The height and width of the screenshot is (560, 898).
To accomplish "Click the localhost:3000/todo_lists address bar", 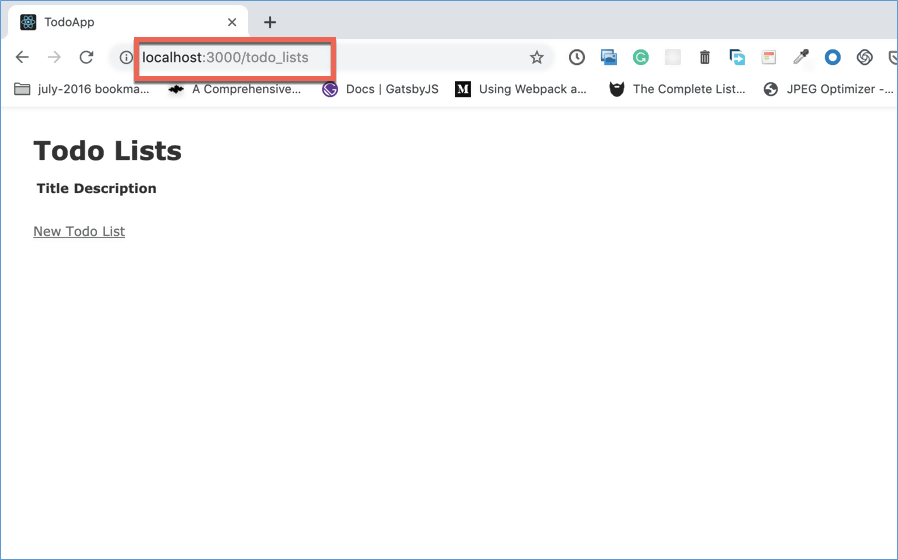I will pyautogui.click(x=330, y=57).
